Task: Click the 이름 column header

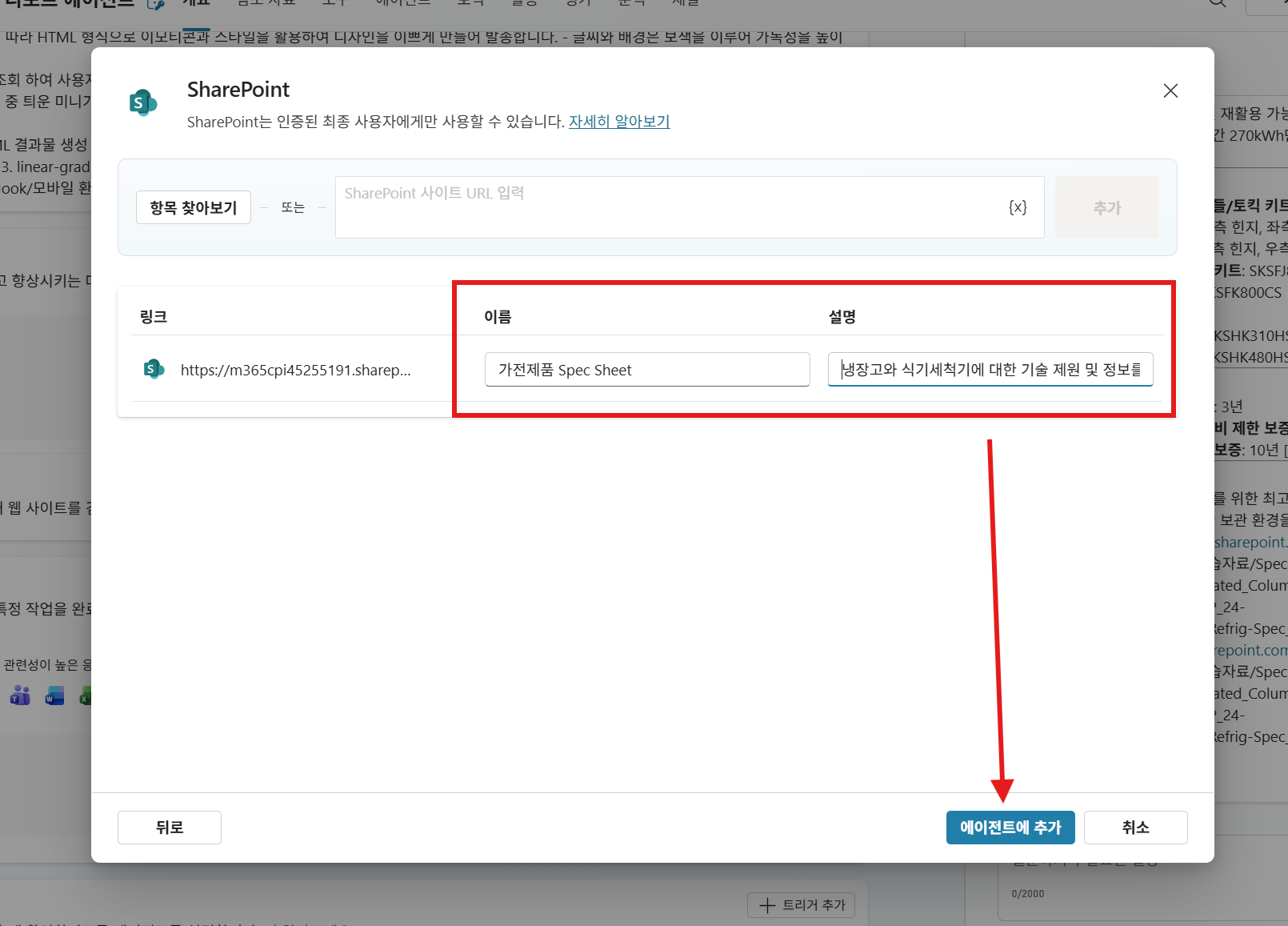Action: click(498, 317)
